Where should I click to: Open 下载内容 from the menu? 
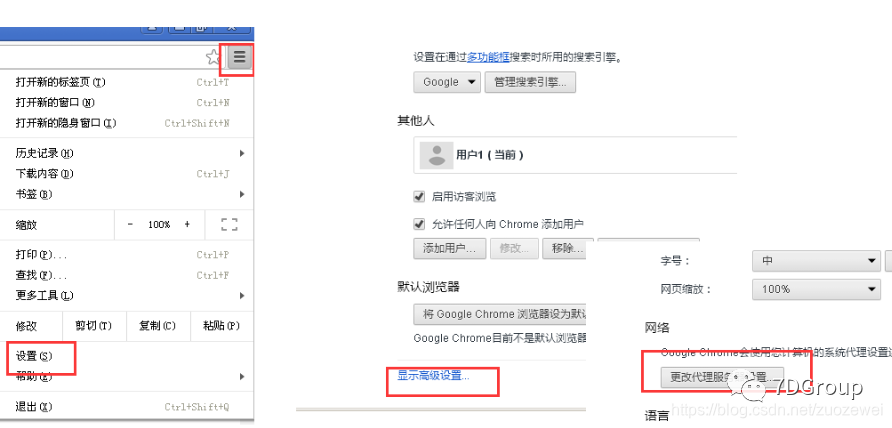pyautogui.click(x=126, y=174)
